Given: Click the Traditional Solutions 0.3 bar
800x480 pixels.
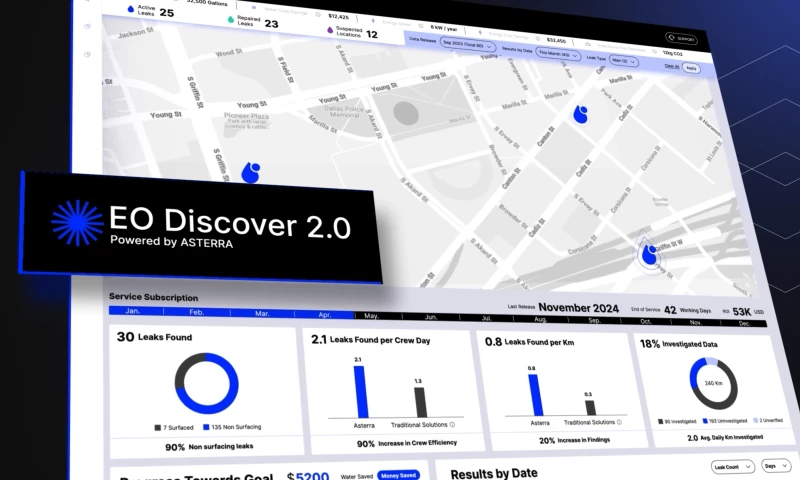Looking at the screenshot, I should 590,408.
